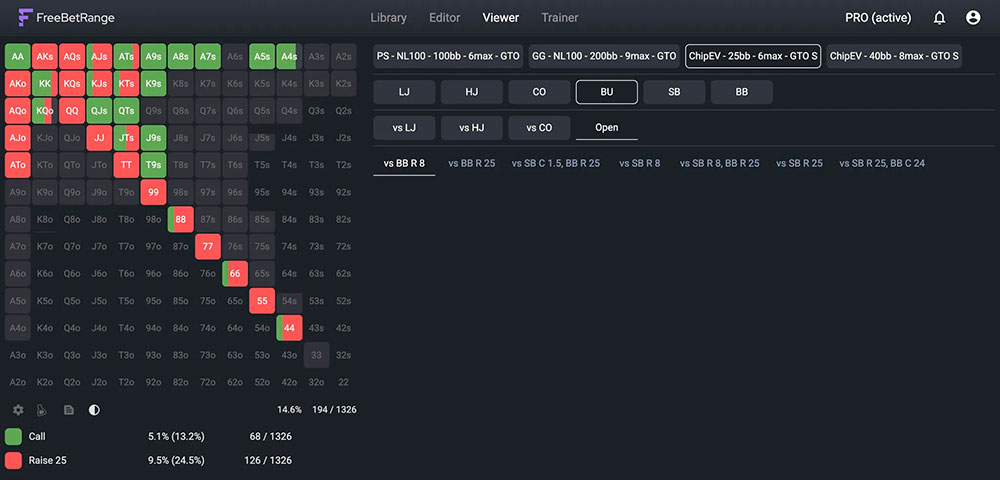This screenshot has width=1000, height=480.
Task: Choose the SB position button
Action: (x=674, y=92)
